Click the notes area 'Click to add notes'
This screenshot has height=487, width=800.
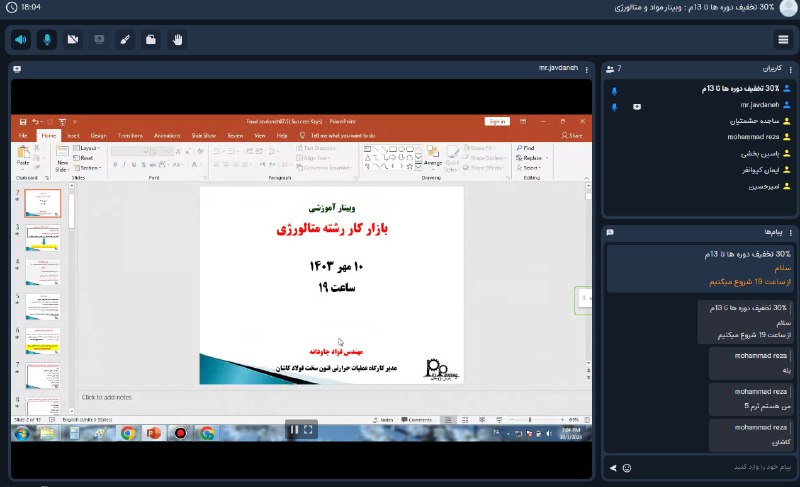coord(107,397)
